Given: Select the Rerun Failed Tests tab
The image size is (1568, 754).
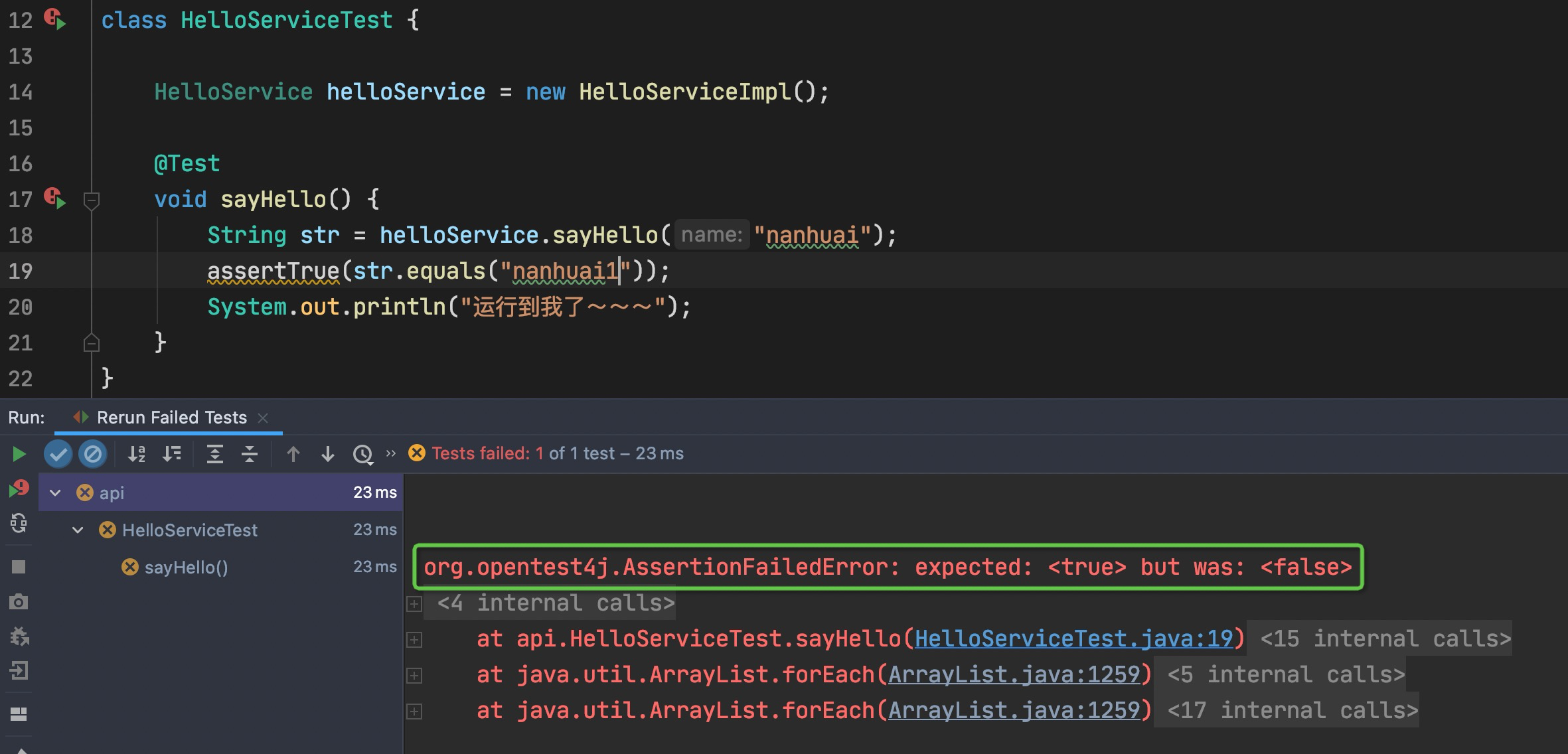Looking at the screenshot, I should [x=171, y=417].
